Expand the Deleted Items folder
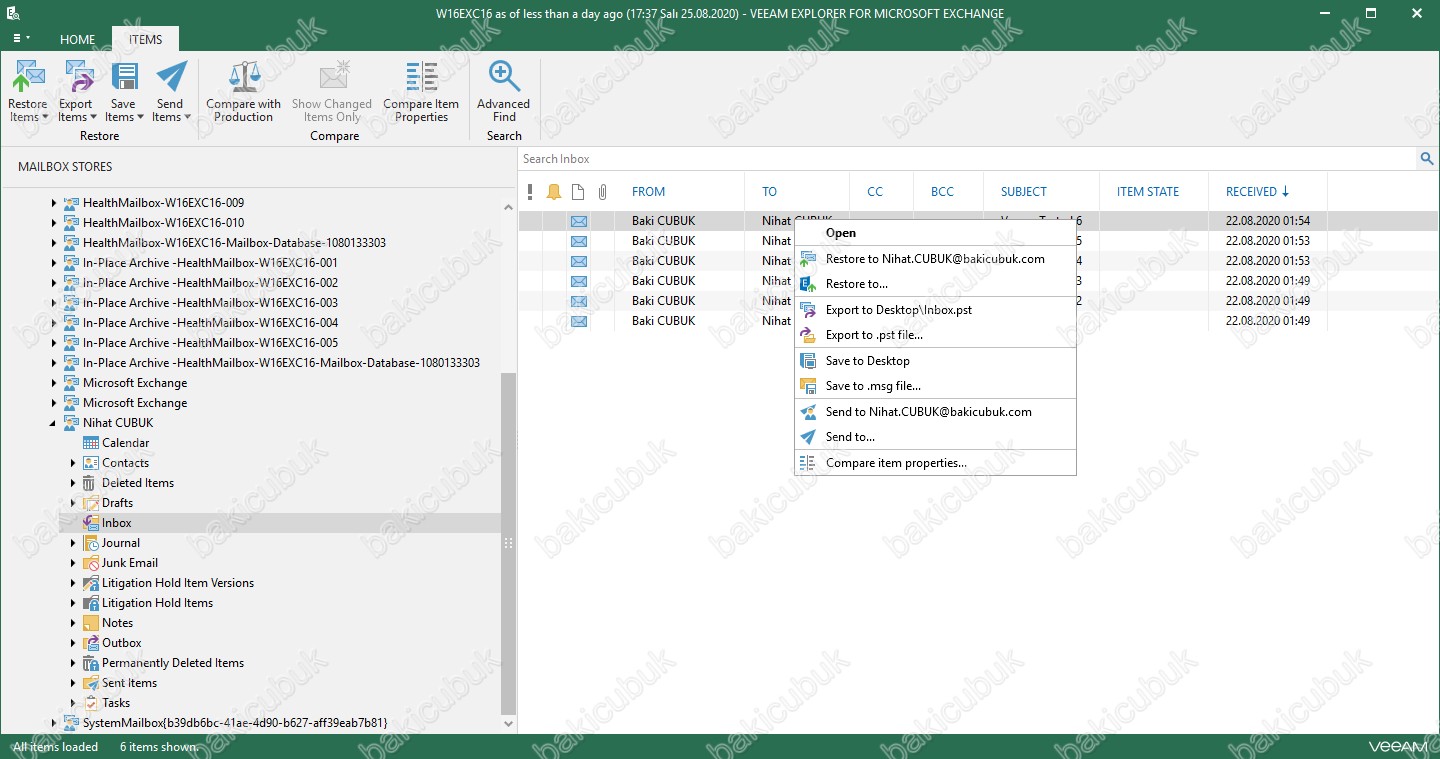The width and height of the screenshot is (1440, 759). pos(73,483)
